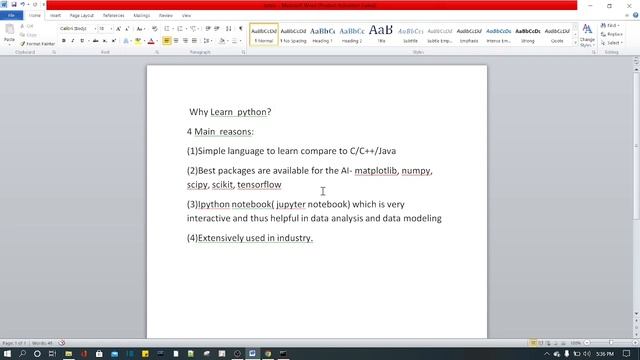Switch to the References tab
The image size is (640, 360).
tap(113, 16)
